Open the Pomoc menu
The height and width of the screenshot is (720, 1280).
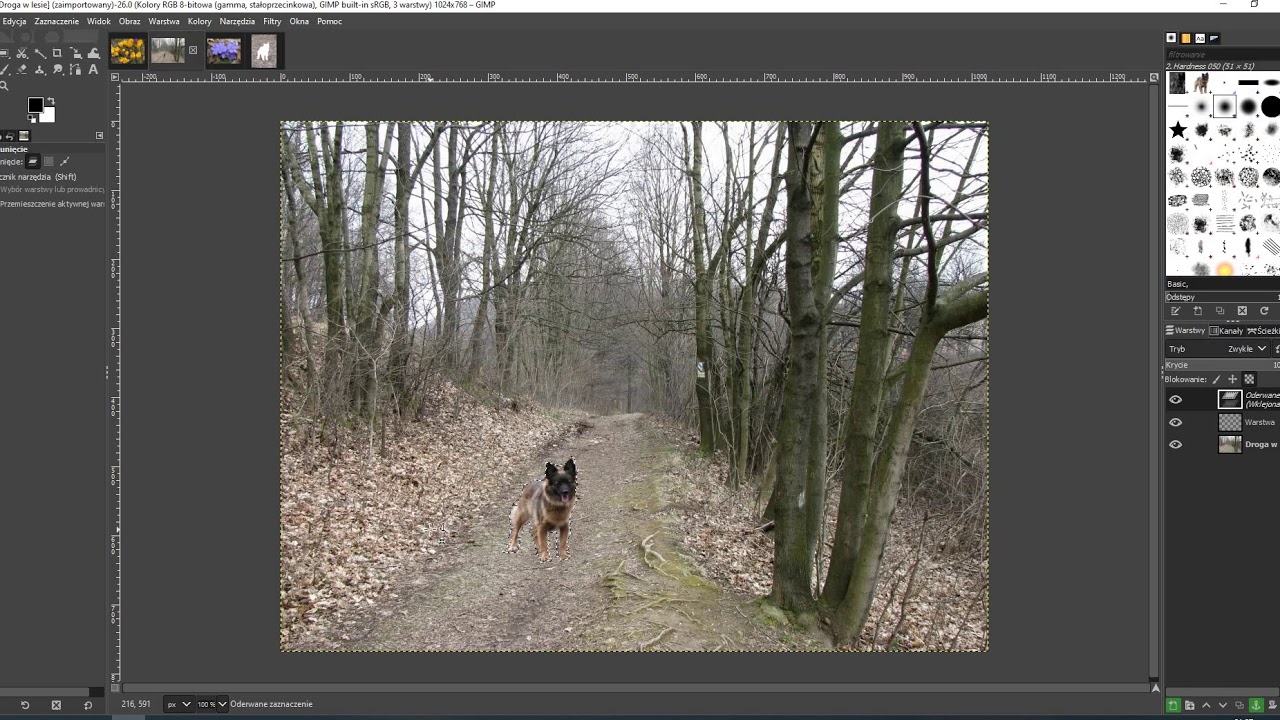[330, 21]
